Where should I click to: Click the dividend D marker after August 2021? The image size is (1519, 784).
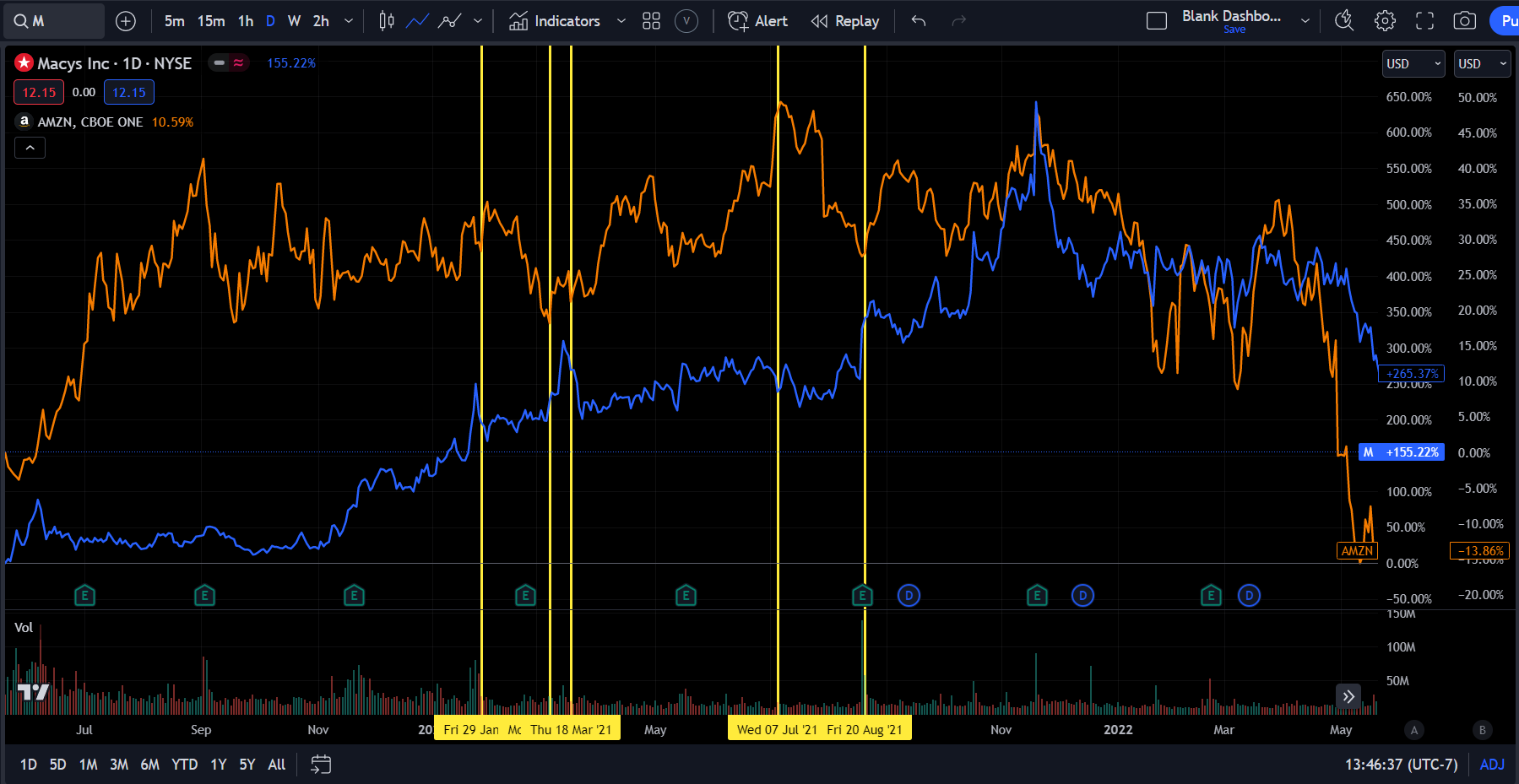[909, 596]
